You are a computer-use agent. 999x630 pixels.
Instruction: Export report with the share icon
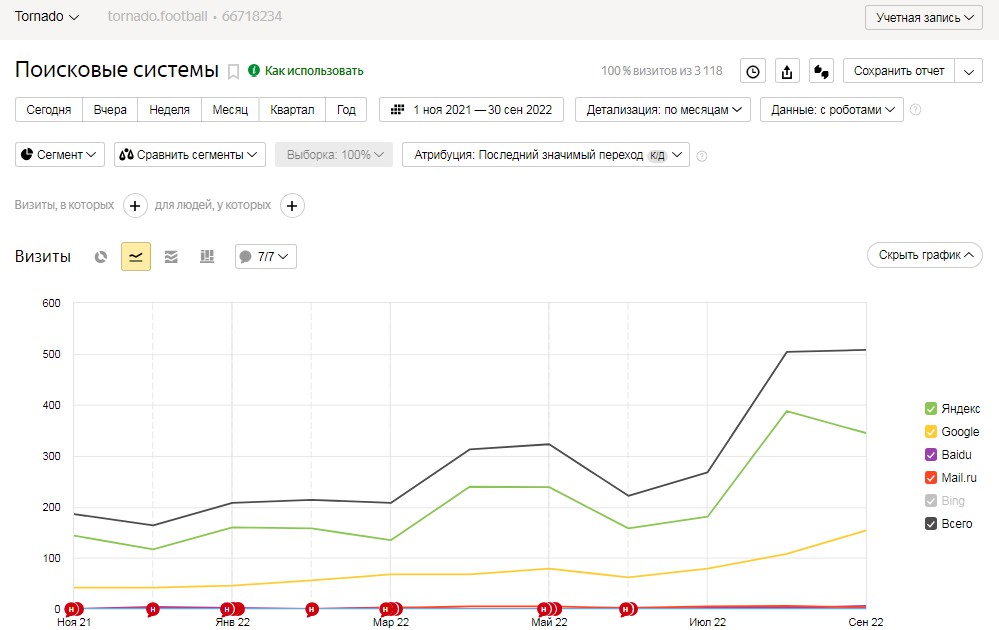coord(787,71)
